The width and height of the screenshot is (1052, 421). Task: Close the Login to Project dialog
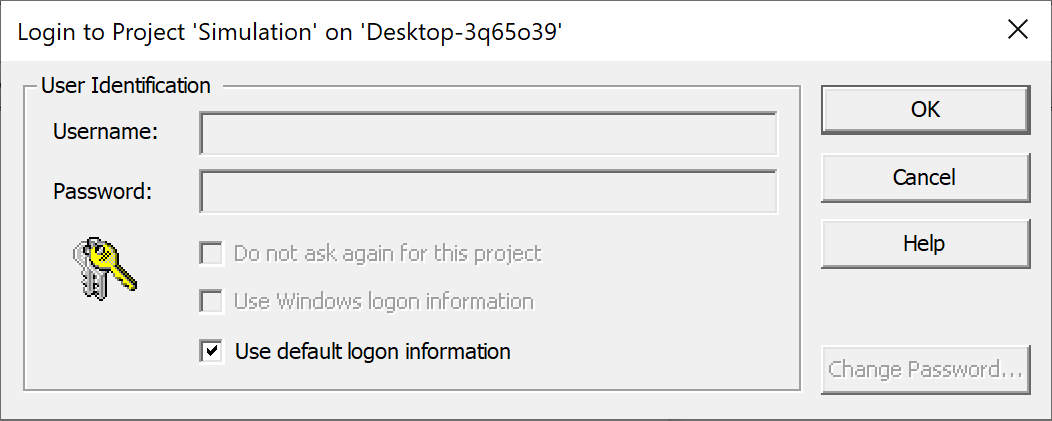(1018, 30)
